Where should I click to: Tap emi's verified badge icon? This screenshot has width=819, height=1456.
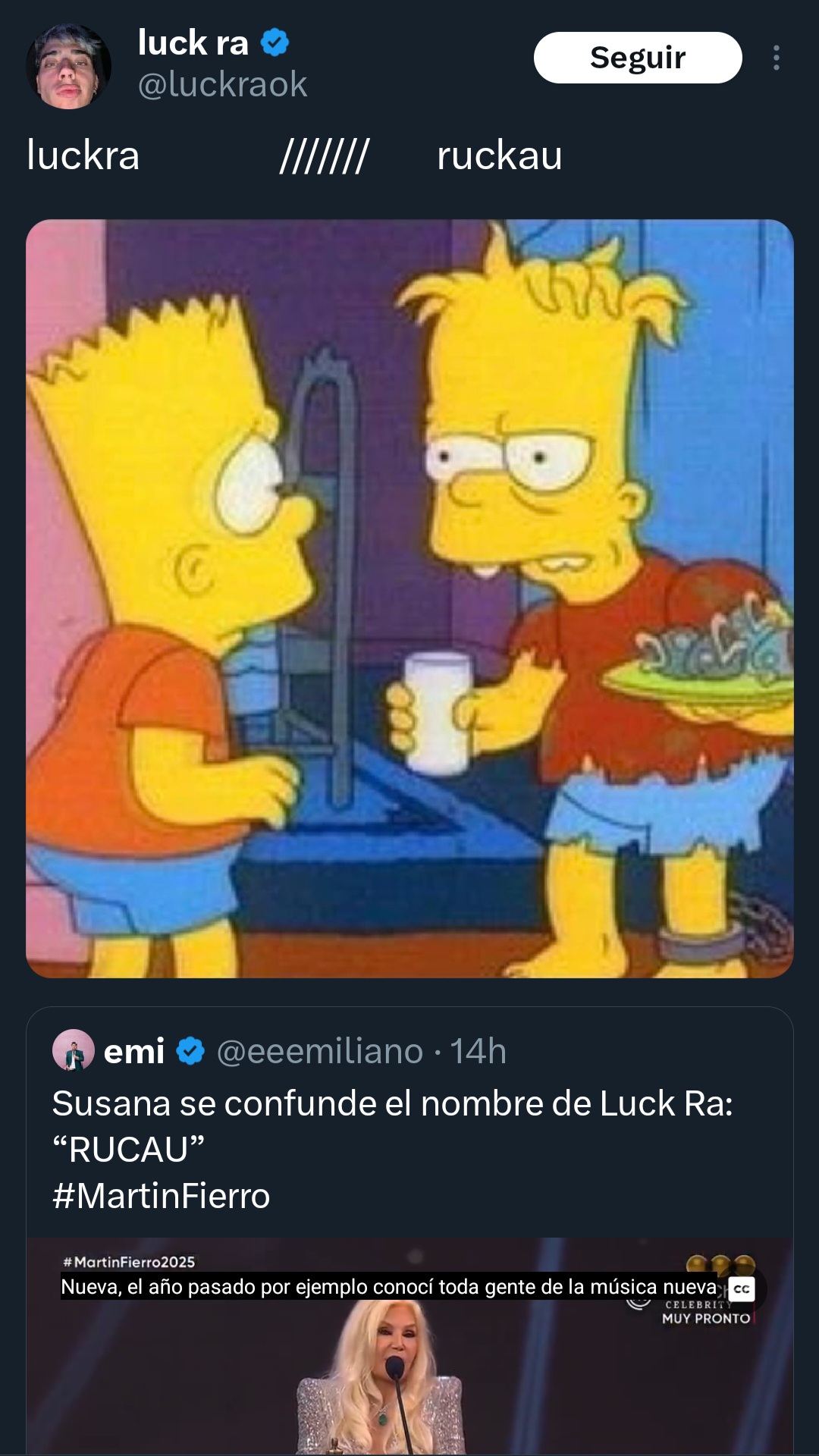point(190,1051)
